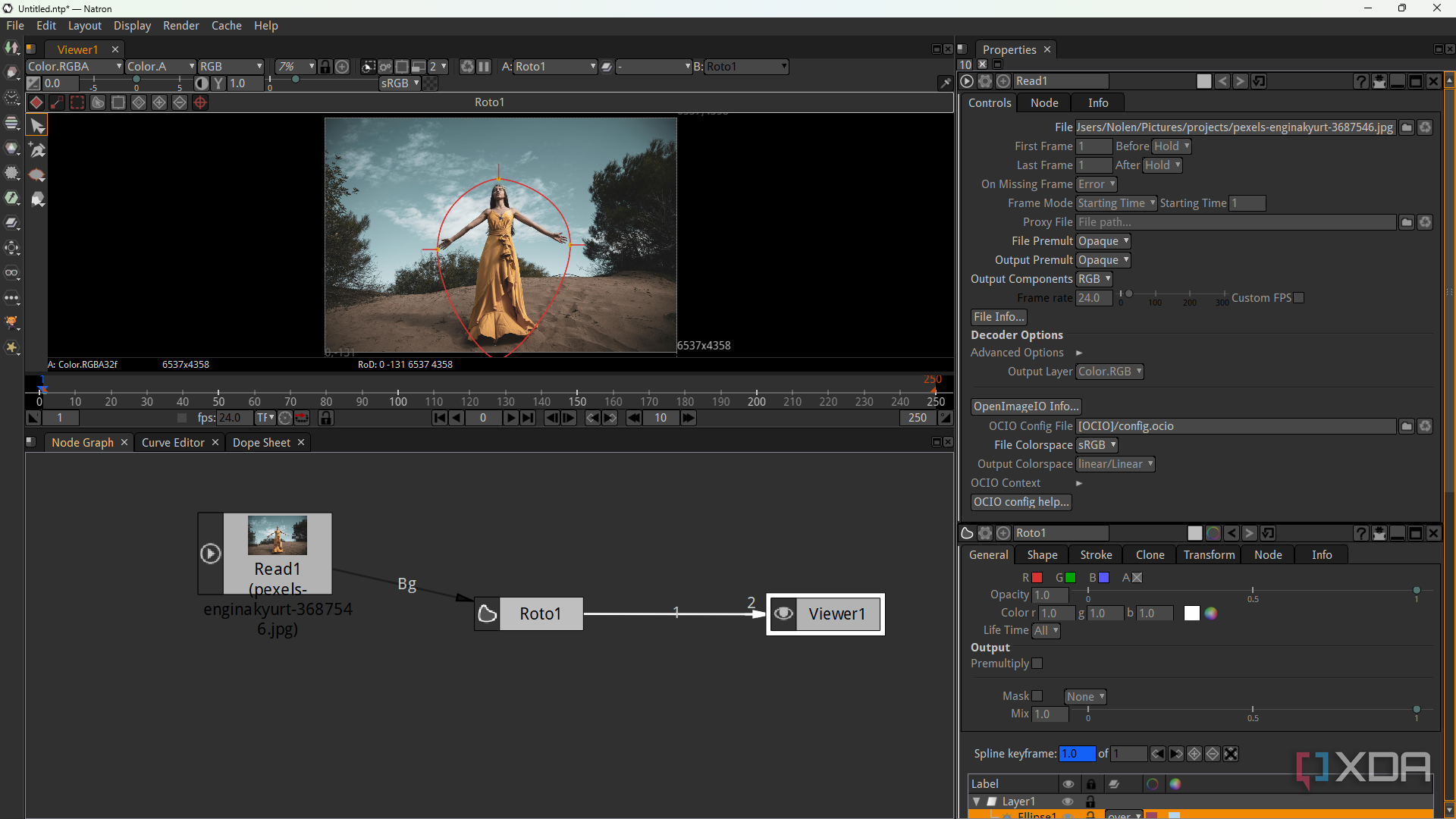Expand the Advanced Options section
The image size is (1456, 819).
pyautogui.click(x=1079, y=353)
